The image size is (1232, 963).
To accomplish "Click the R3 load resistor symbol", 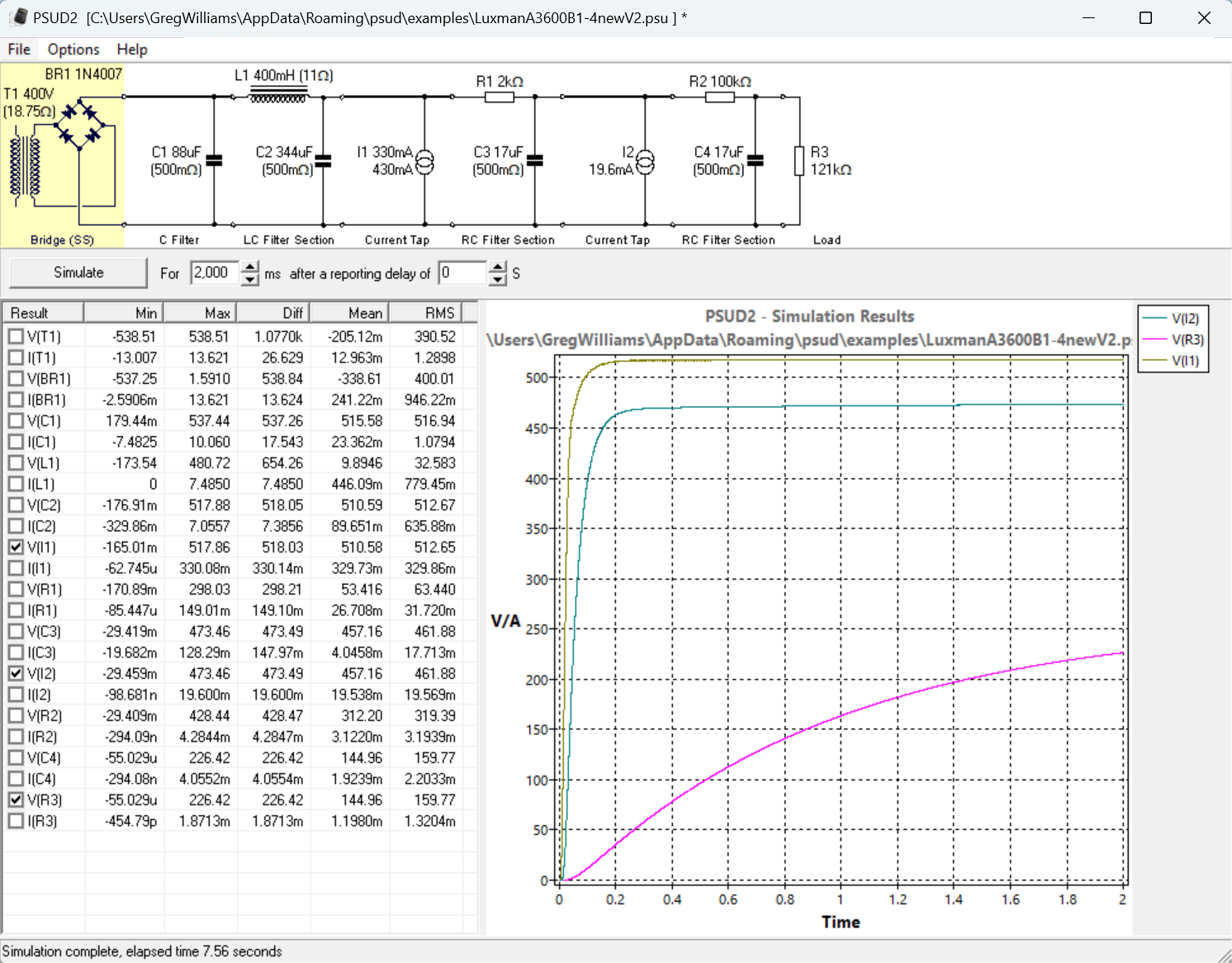I will point(799,161).
